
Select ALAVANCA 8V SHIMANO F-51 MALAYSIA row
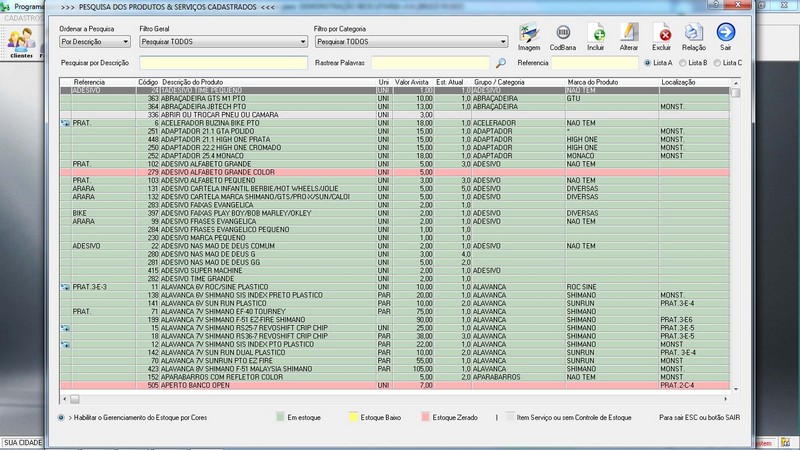click(395, 369)
